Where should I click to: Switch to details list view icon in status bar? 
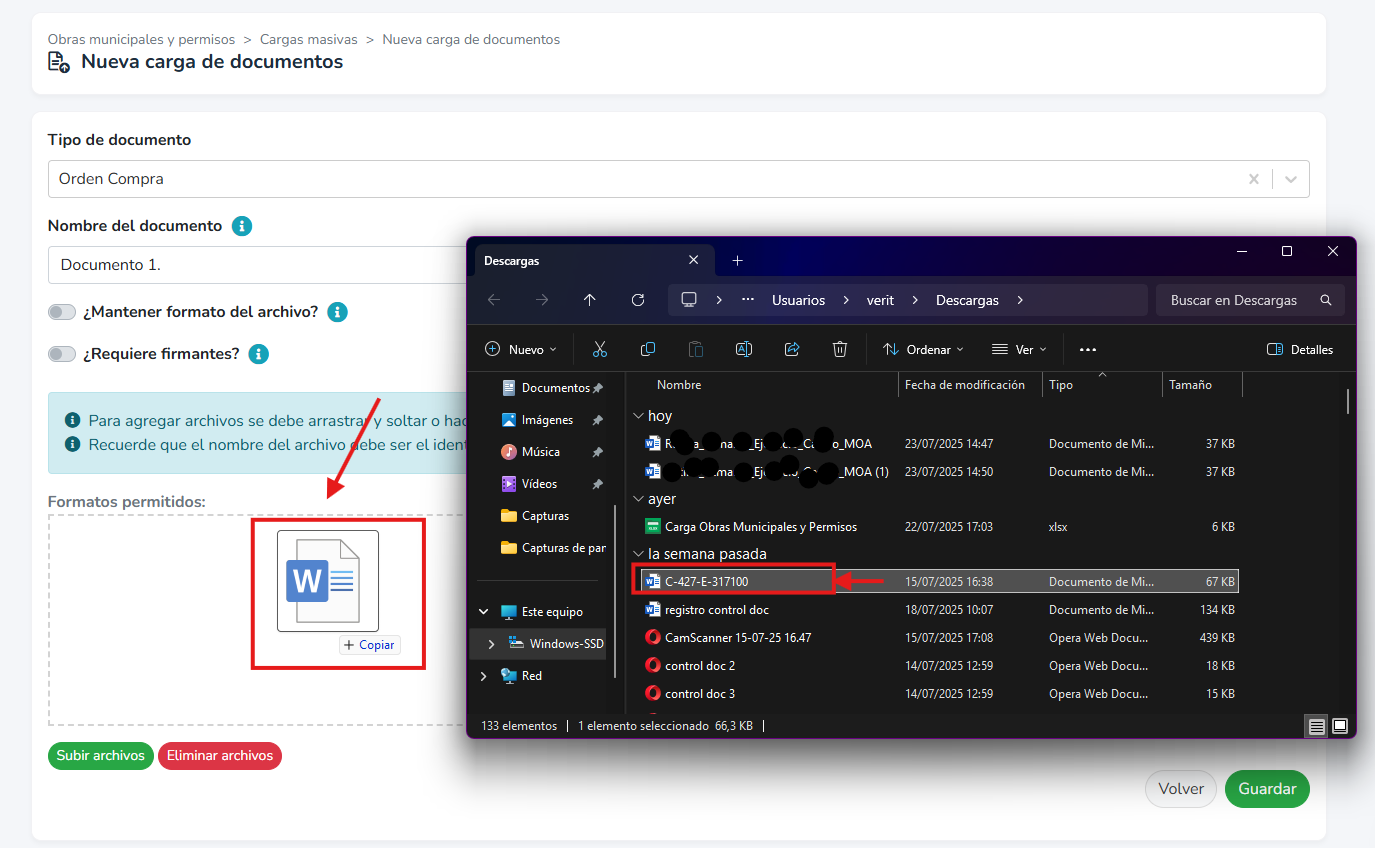point(1317,726)
